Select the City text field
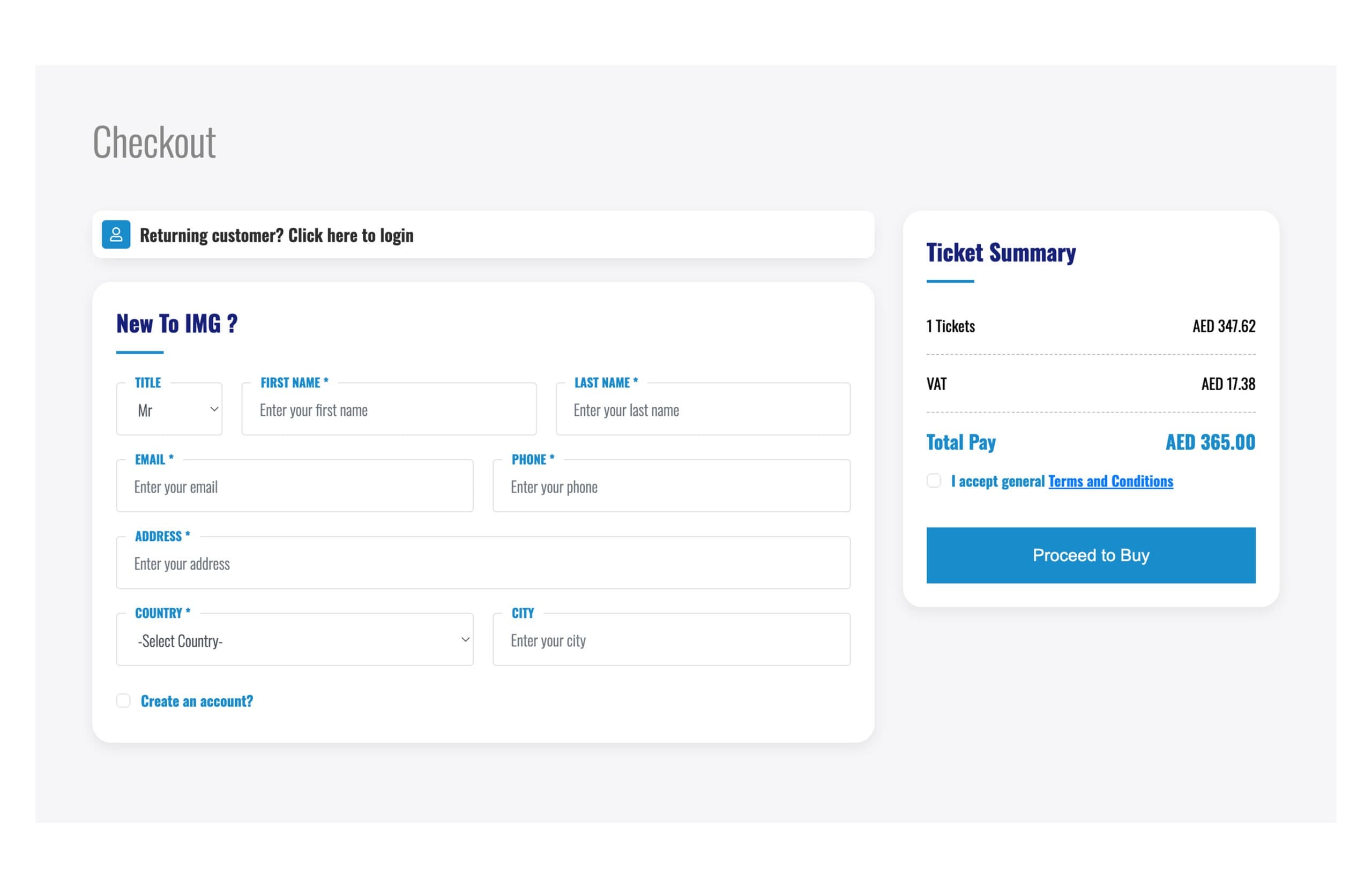The height and width of the screenshot is (888, 1372). (x=671, y=640)
